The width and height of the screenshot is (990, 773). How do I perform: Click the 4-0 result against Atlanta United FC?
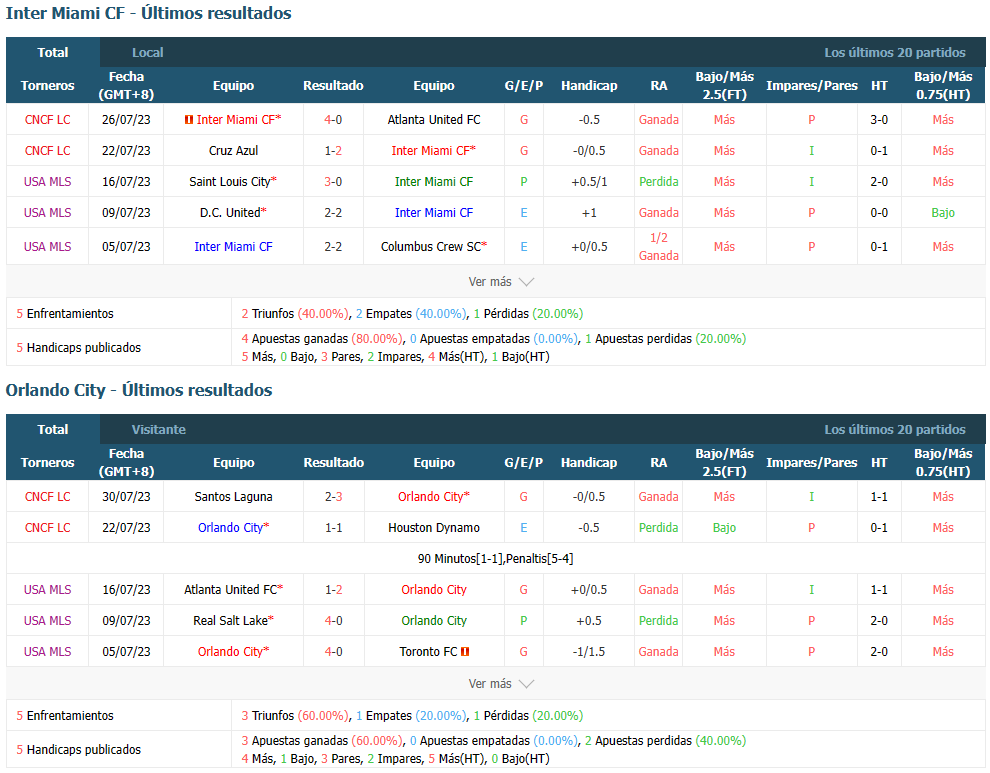coord(333,120)
